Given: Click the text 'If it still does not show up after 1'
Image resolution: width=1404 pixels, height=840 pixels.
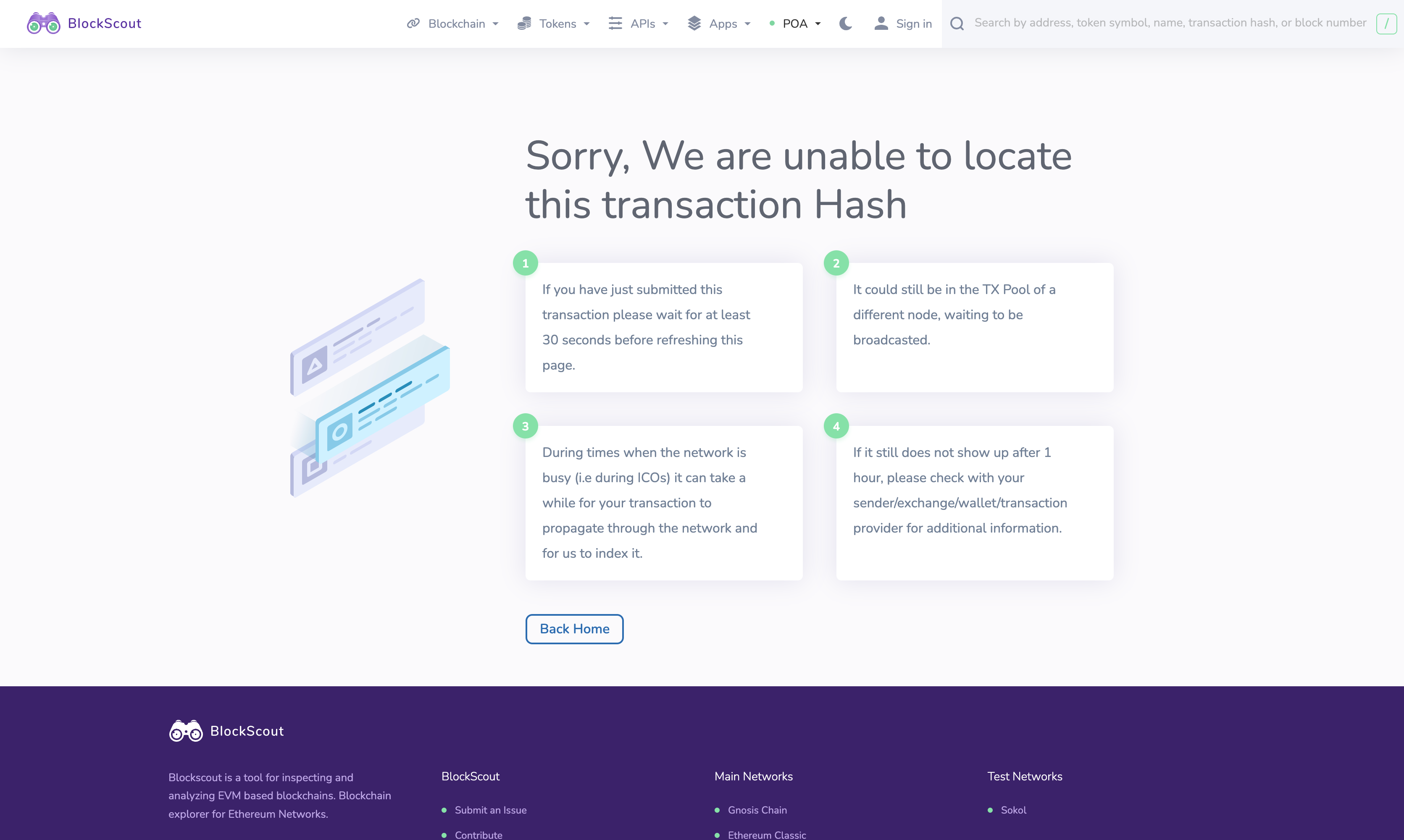Looking at the screenshot, I should (952, 452).
